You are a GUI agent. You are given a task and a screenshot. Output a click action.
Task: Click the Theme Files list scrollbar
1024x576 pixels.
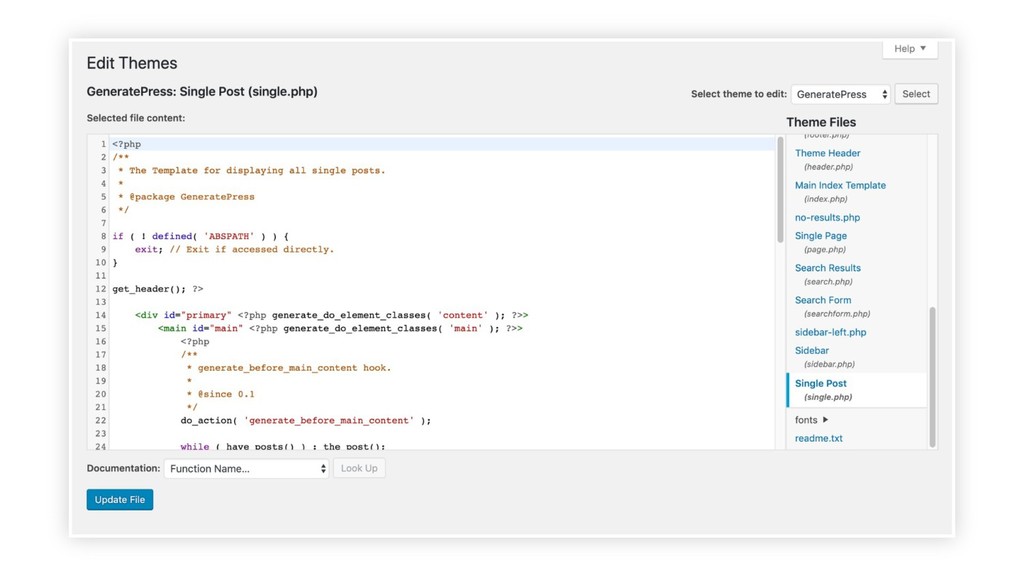(933, 377)
